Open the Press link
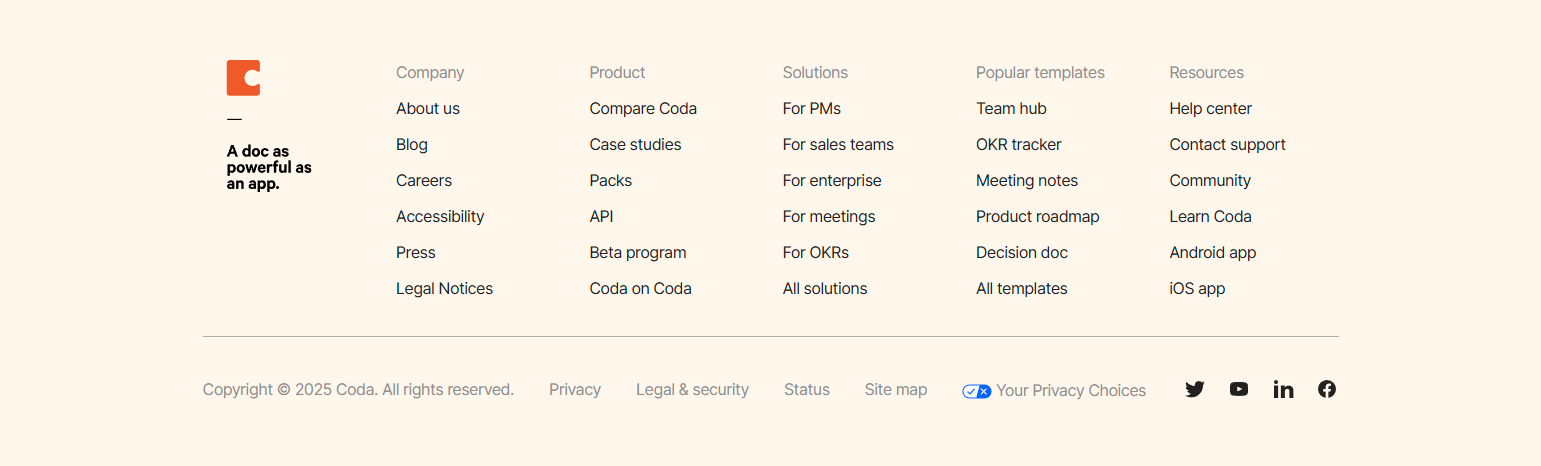 coord(416,252)
